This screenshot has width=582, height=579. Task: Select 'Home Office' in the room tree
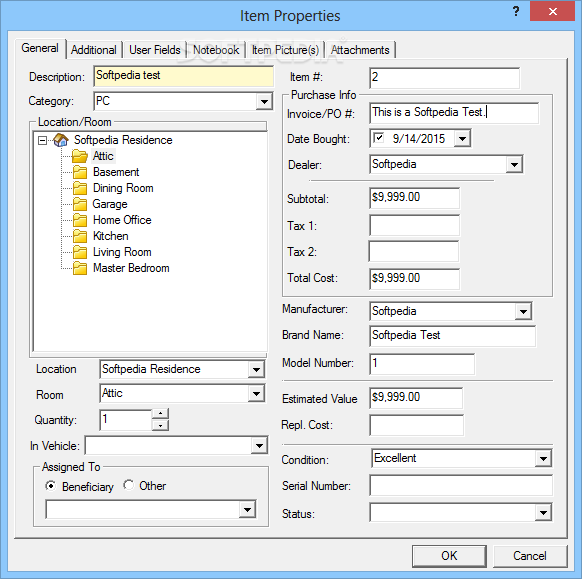(x=122, y=220)
